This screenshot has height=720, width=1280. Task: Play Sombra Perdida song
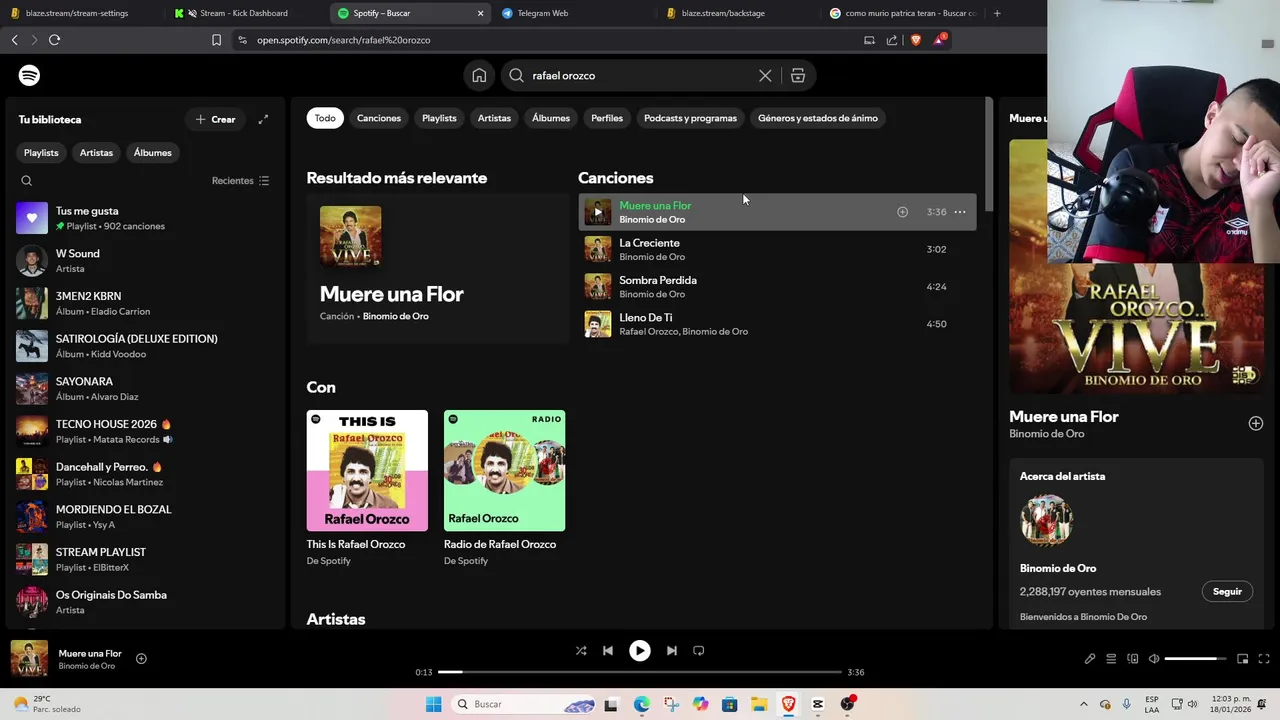pyautogui.click(x=777, y=287)
